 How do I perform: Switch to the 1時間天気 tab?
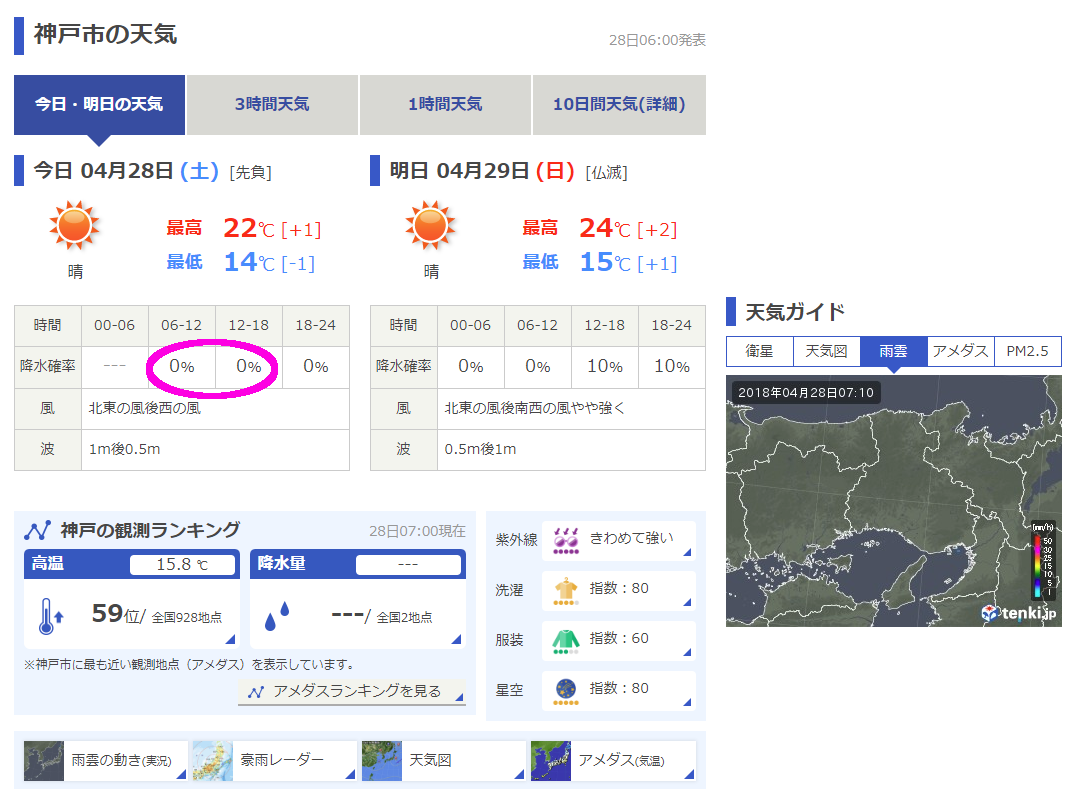click(x=445, y=104)
